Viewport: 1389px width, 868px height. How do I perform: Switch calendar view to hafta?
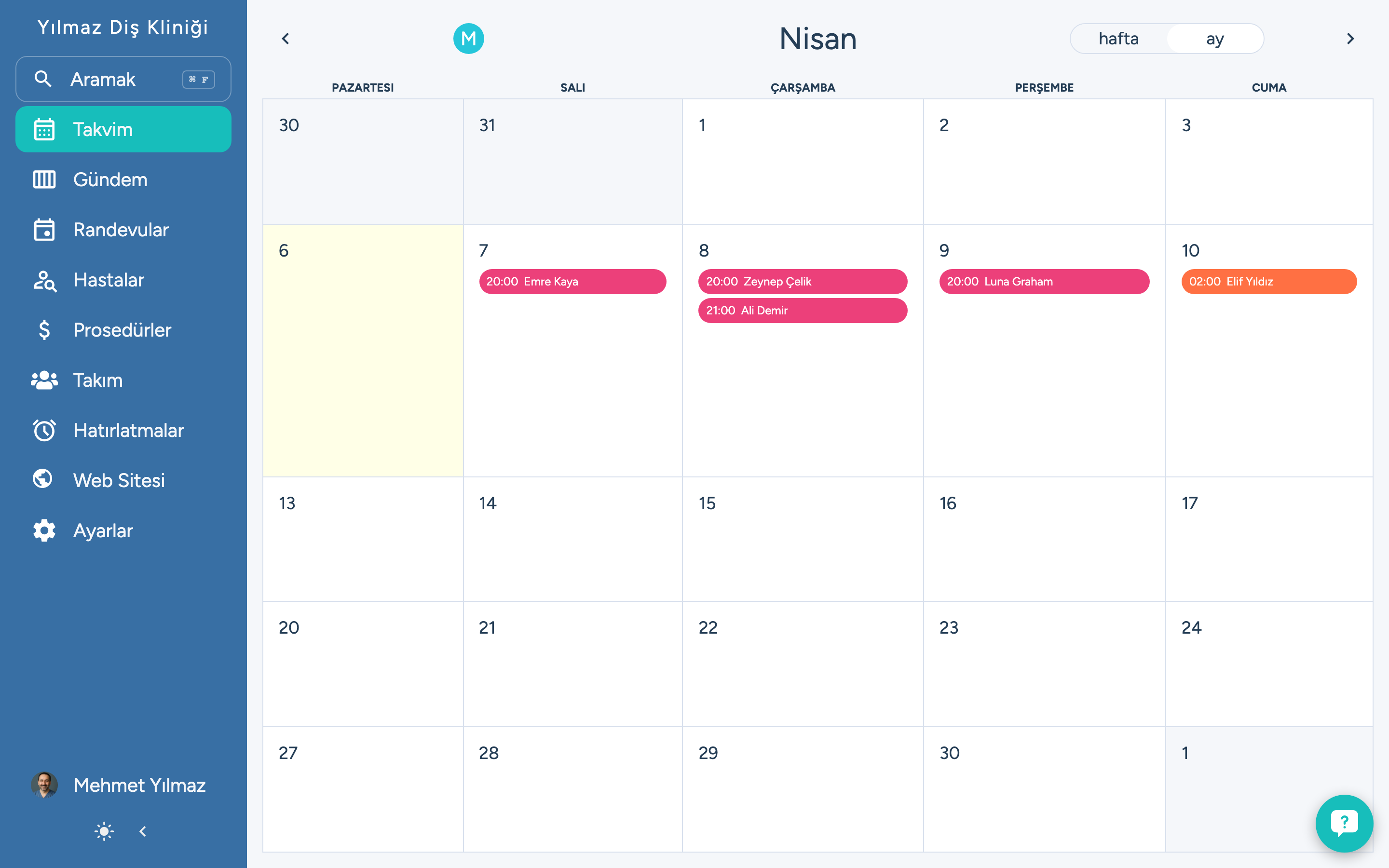tap(1118, 39)
